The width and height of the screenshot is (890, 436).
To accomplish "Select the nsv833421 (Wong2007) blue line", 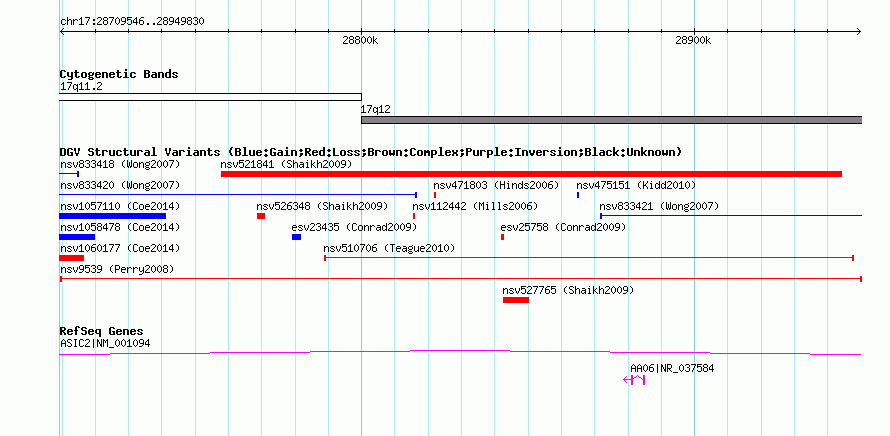I will click(731, 216).
